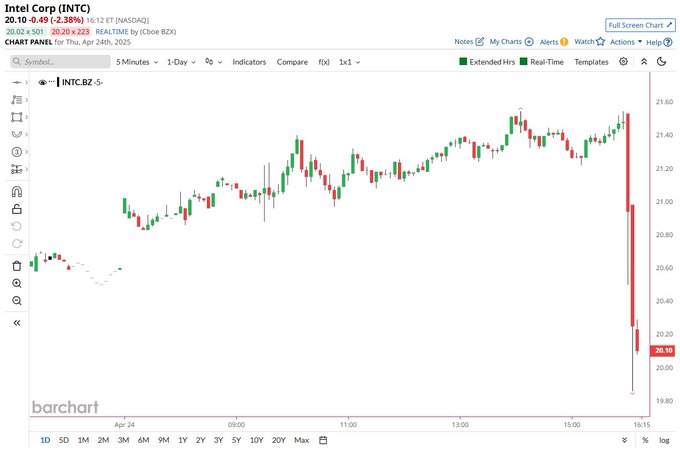The image size is (680, 452).
Task: Click the REALTIME data source link
Action: pos(112,32)
